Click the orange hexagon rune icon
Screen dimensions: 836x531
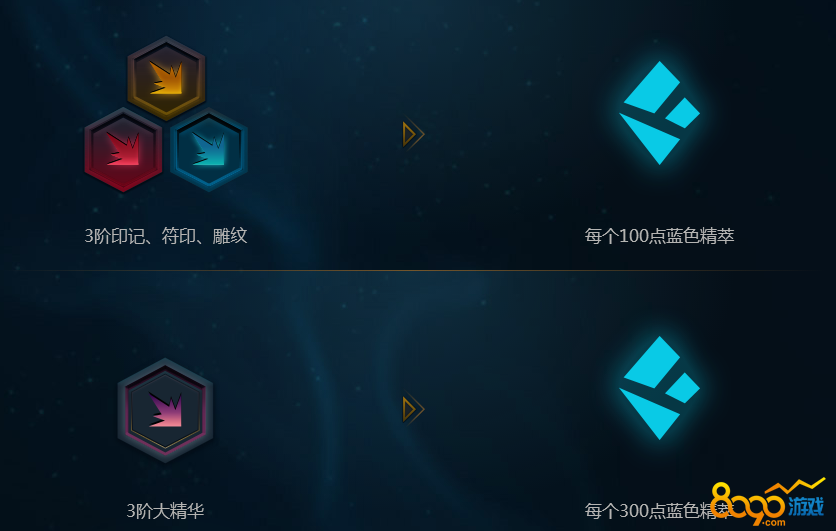(x=166, y=78)
